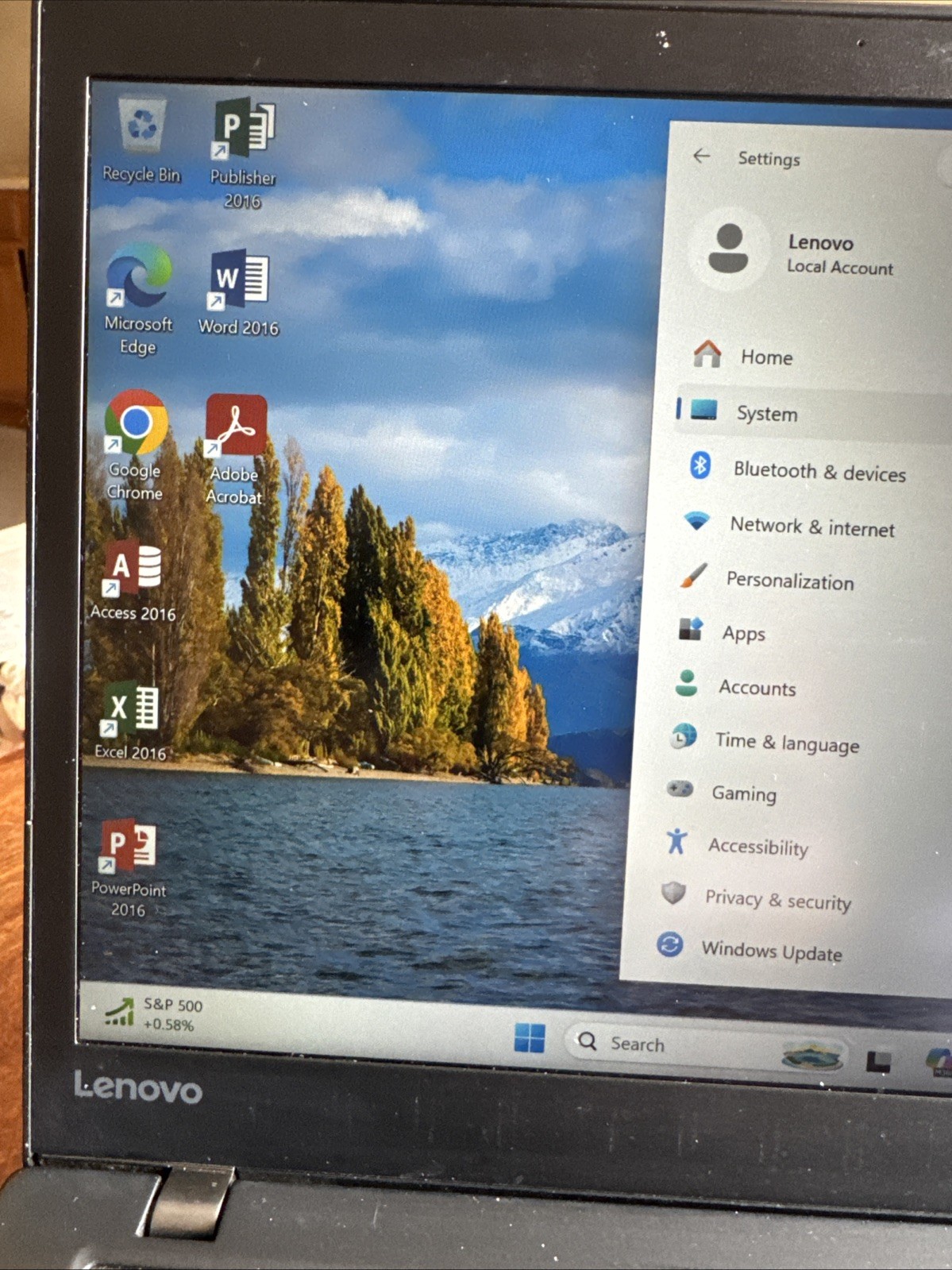Open Microsoft Edge desktop shortcut

pos(138,300)
